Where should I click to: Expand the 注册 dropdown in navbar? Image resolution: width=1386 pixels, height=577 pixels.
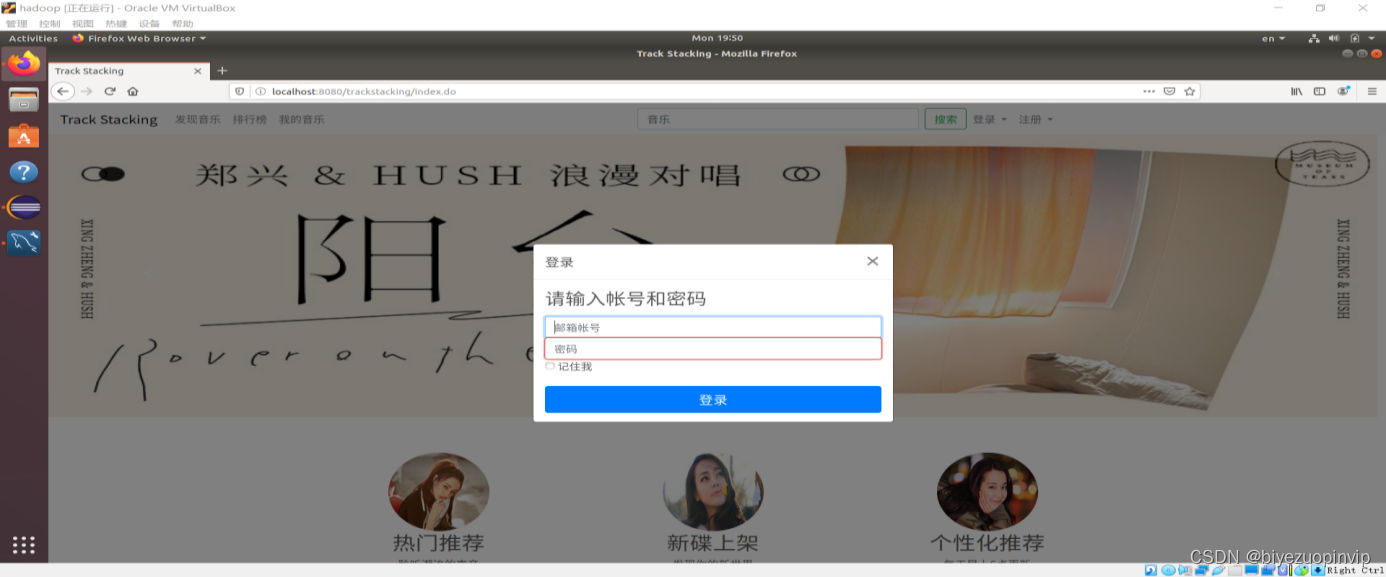point(1036,119)
